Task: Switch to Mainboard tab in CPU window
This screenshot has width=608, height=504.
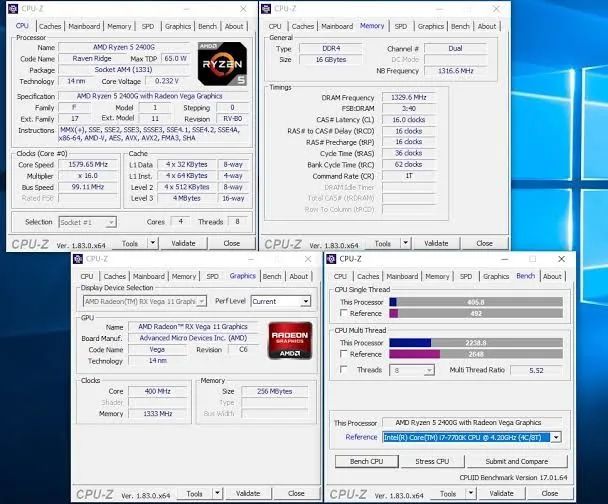Action: [84, 26]
